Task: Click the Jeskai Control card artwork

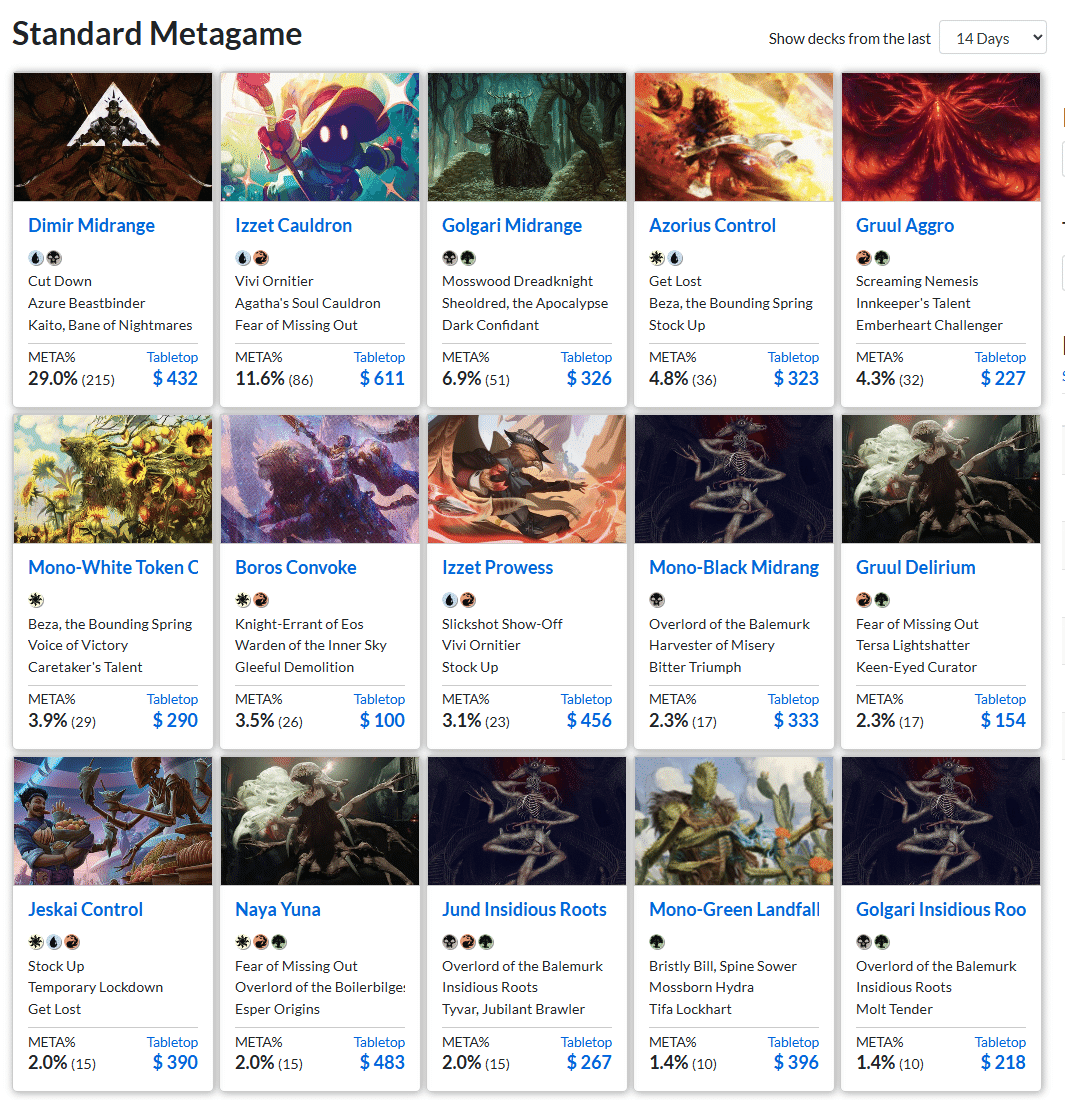Action: (113, 821)
